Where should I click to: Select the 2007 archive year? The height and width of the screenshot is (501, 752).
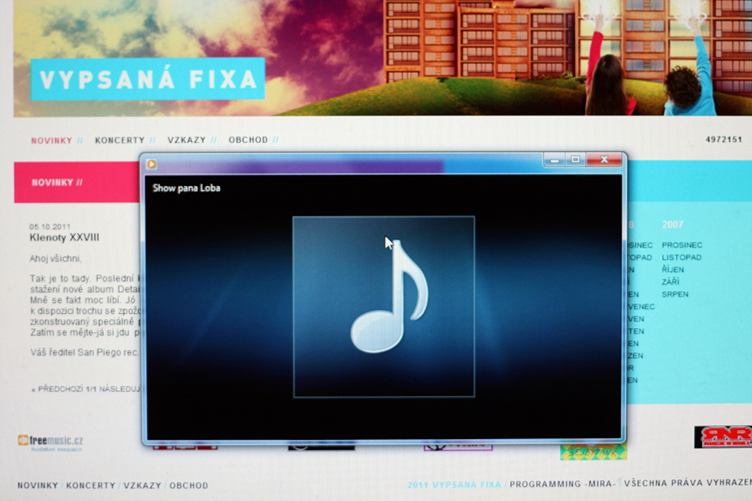673,225
